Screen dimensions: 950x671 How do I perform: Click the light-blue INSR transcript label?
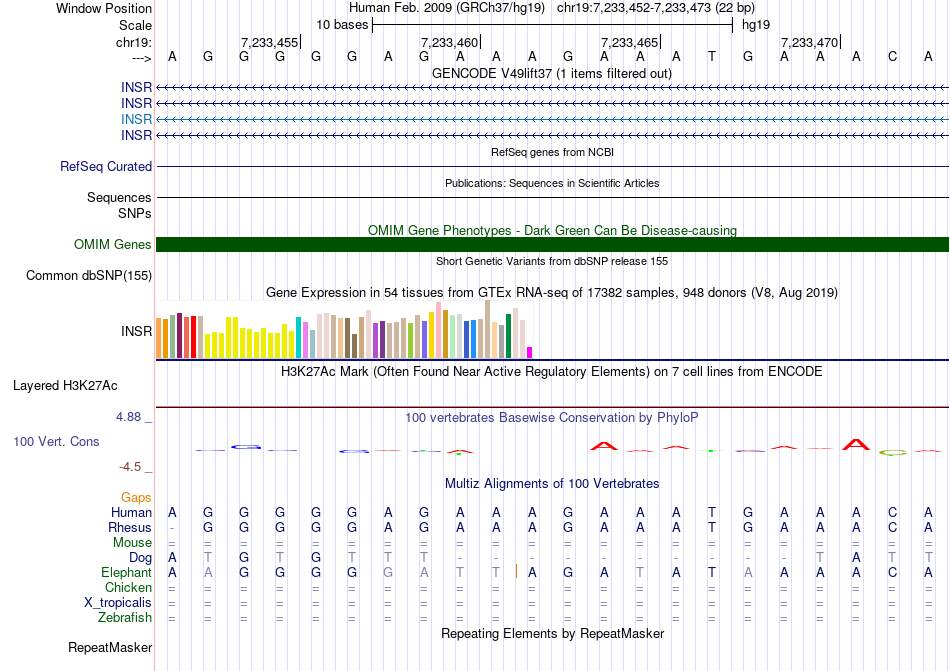[136, 119]
